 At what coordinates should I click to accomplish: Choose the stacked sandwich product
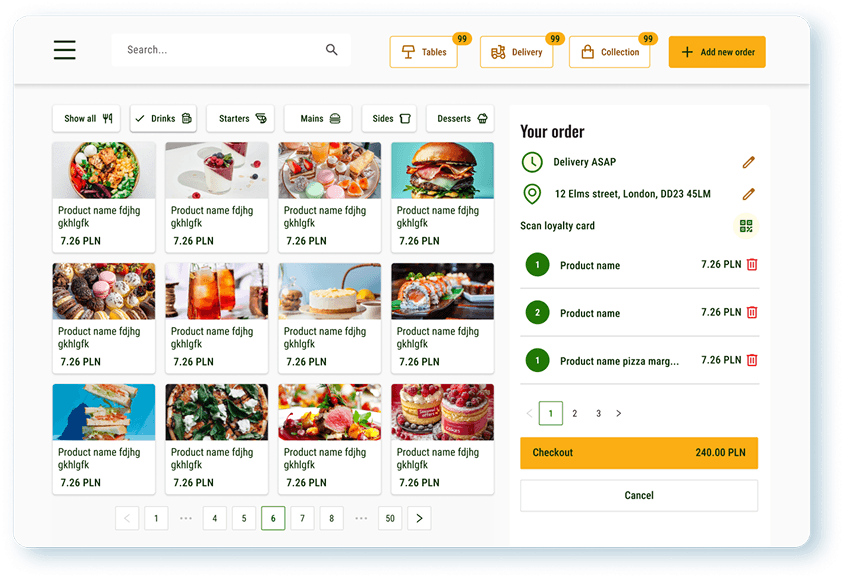click(104, 439)
